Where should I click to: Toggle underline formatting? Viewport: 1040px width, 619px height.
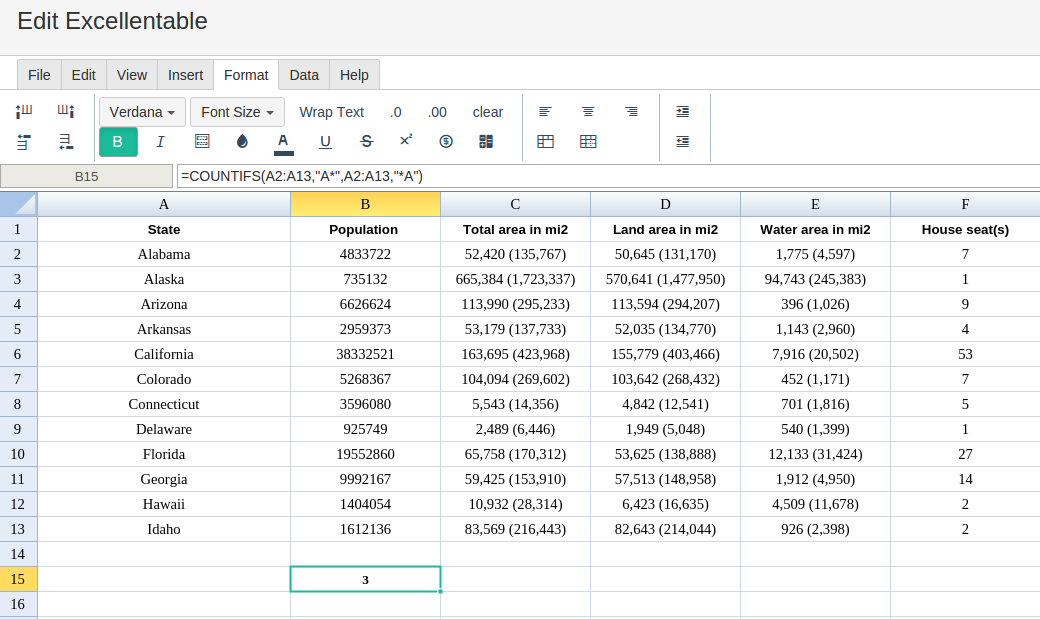click(x=325, y=142)
